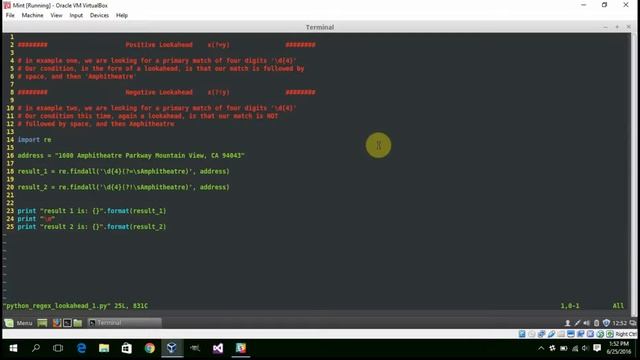Open Visual Studio from the taskbar
The image size is (640, 360).
tap(218, 348)
